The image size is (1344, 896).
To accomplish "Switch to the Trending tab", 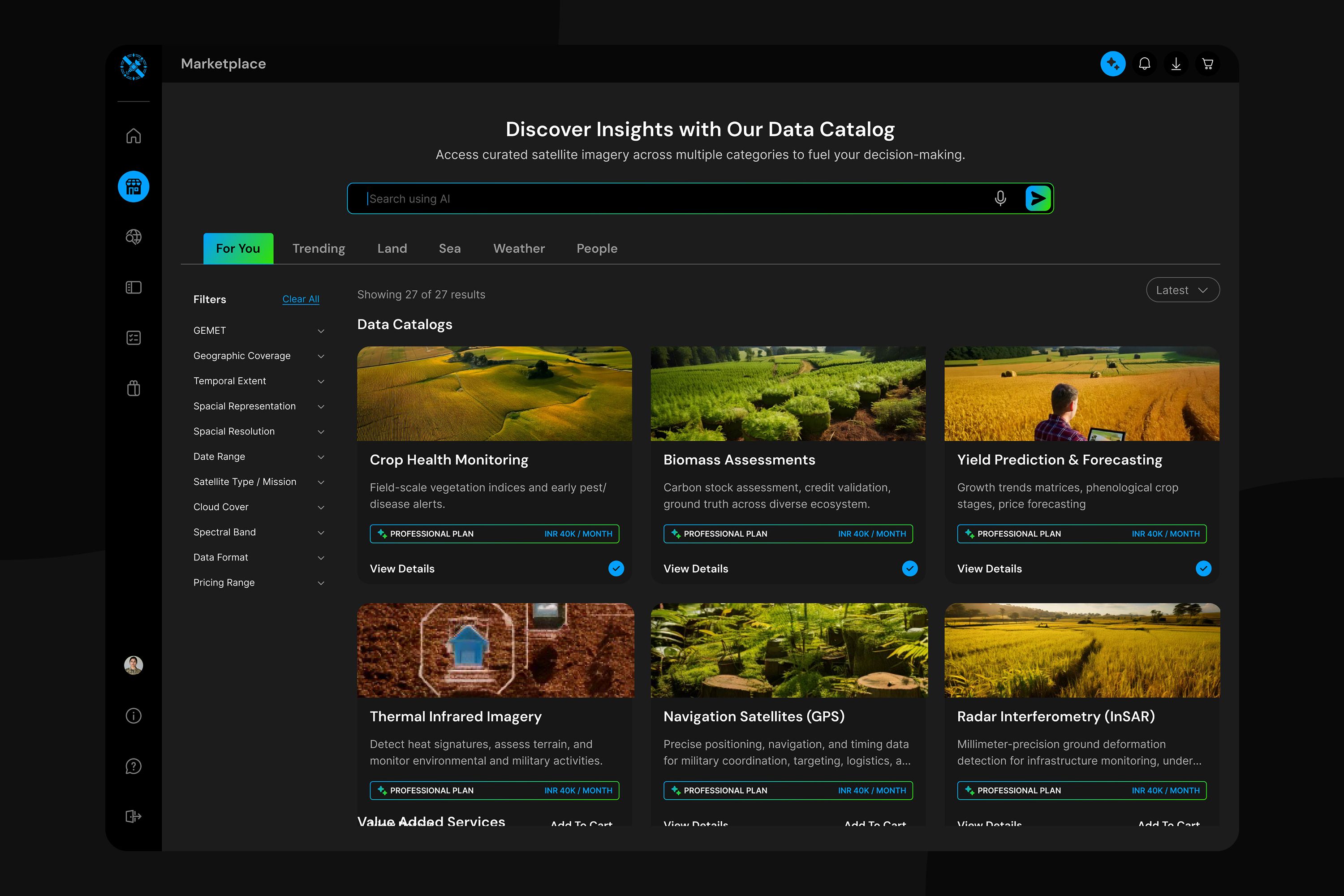I will click(318, 249).
